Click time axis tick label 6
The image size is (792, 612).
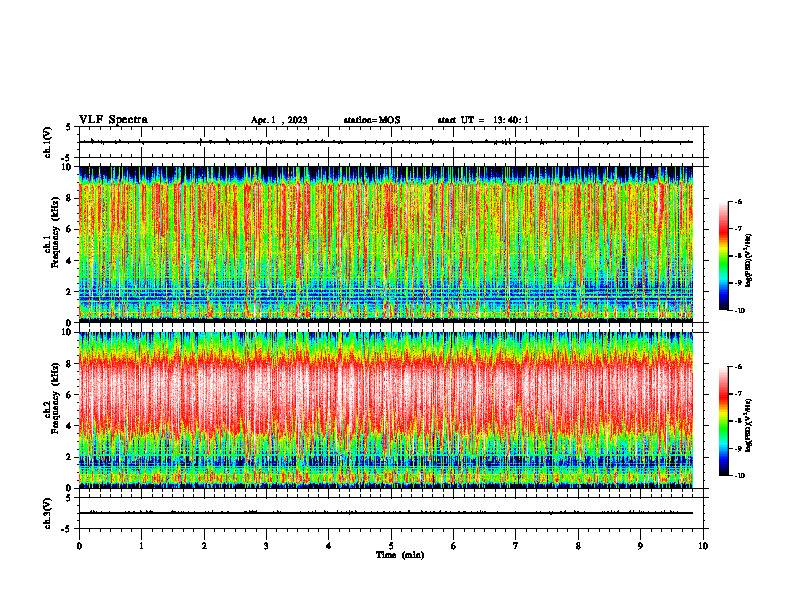point(454,546)
